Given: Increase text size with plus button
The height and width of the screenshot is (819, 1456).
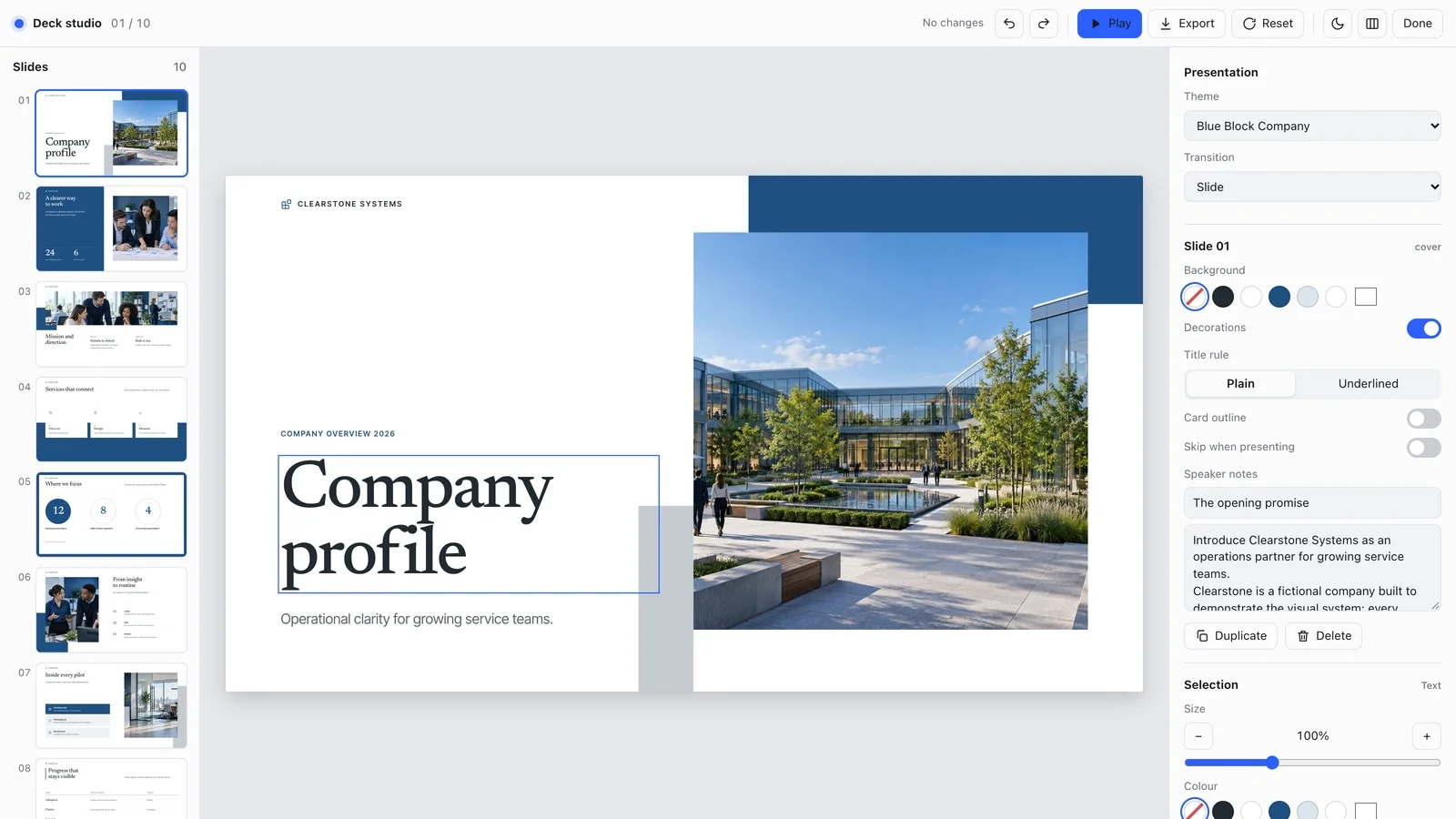Looking at the screenshot, I should (x=1427, y=736).
